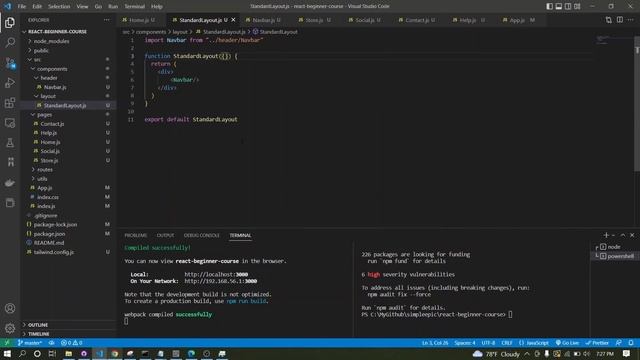Open the Selection menu
Screen dimensions: 640x360
coord(59,6)
